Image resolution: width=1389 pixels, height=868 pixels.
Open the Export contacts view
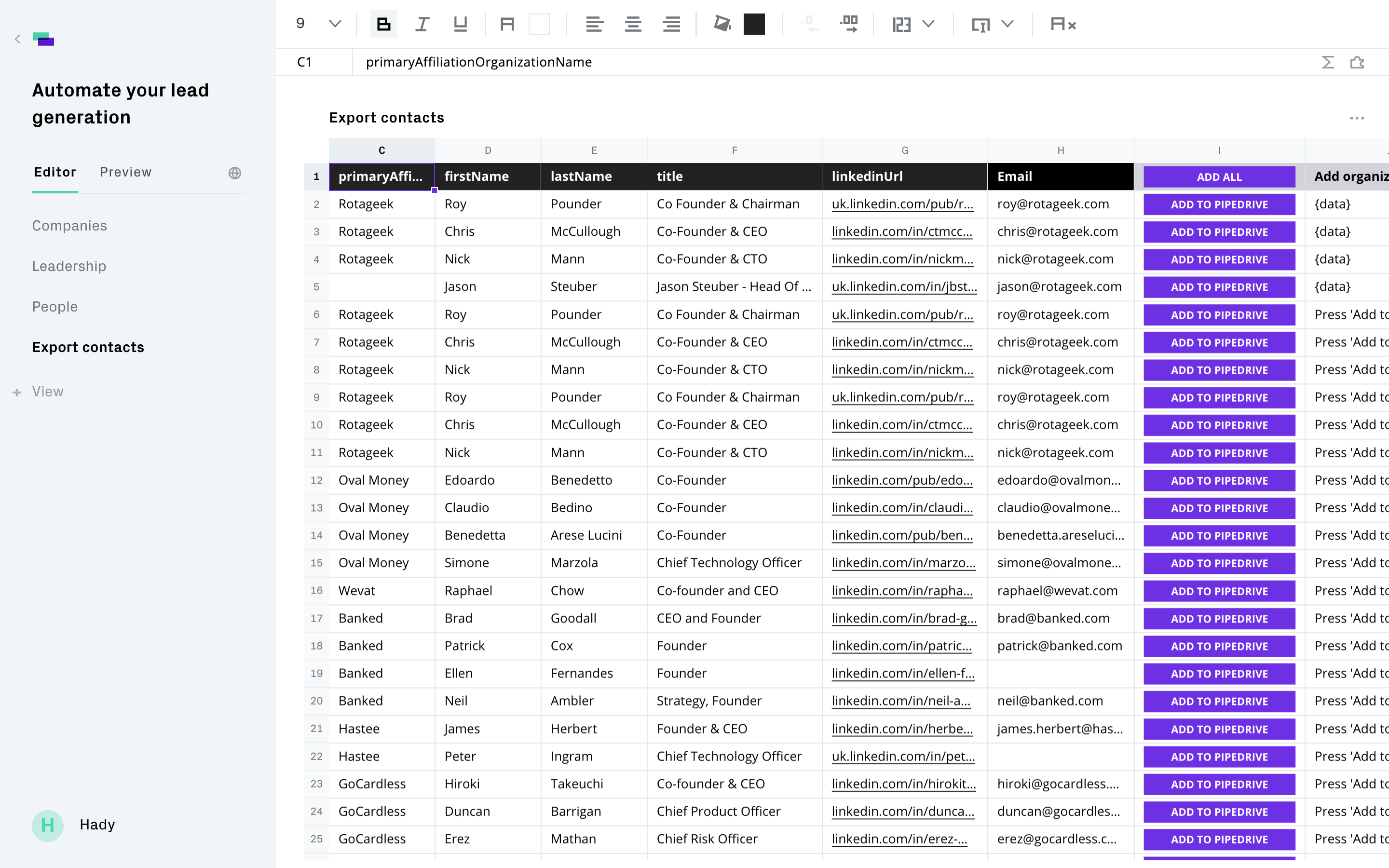tap(88, 347)
